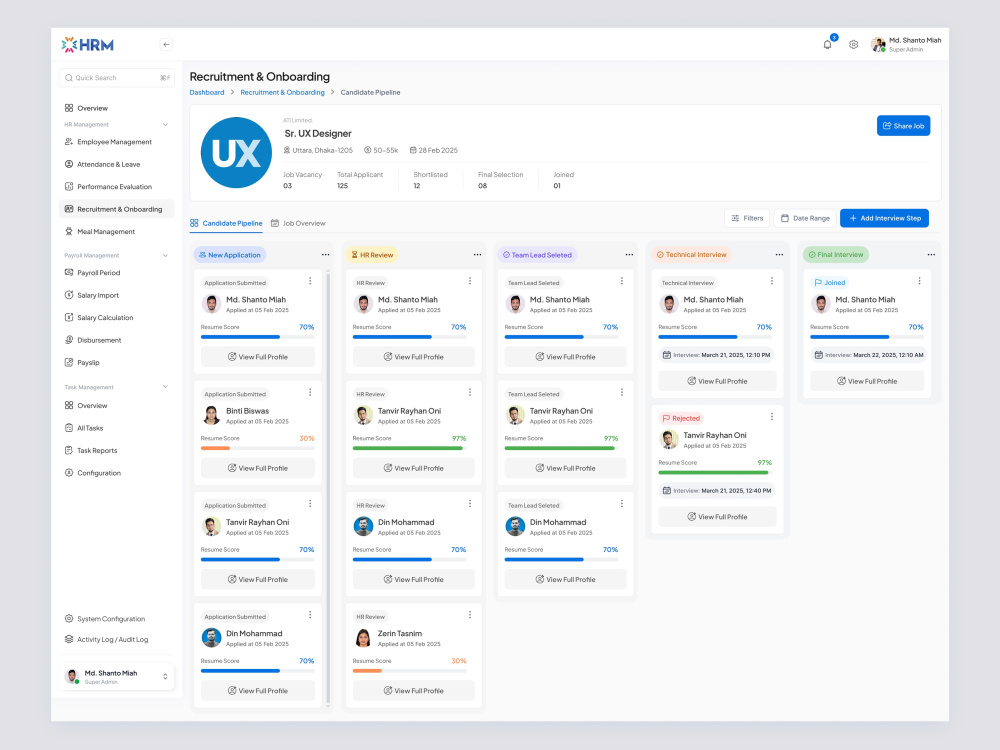Open kebab menu on Joined Md. Shanto Miah card
Screen dimensions: 1000x750
pyautogui.click(x=919, y=281)
